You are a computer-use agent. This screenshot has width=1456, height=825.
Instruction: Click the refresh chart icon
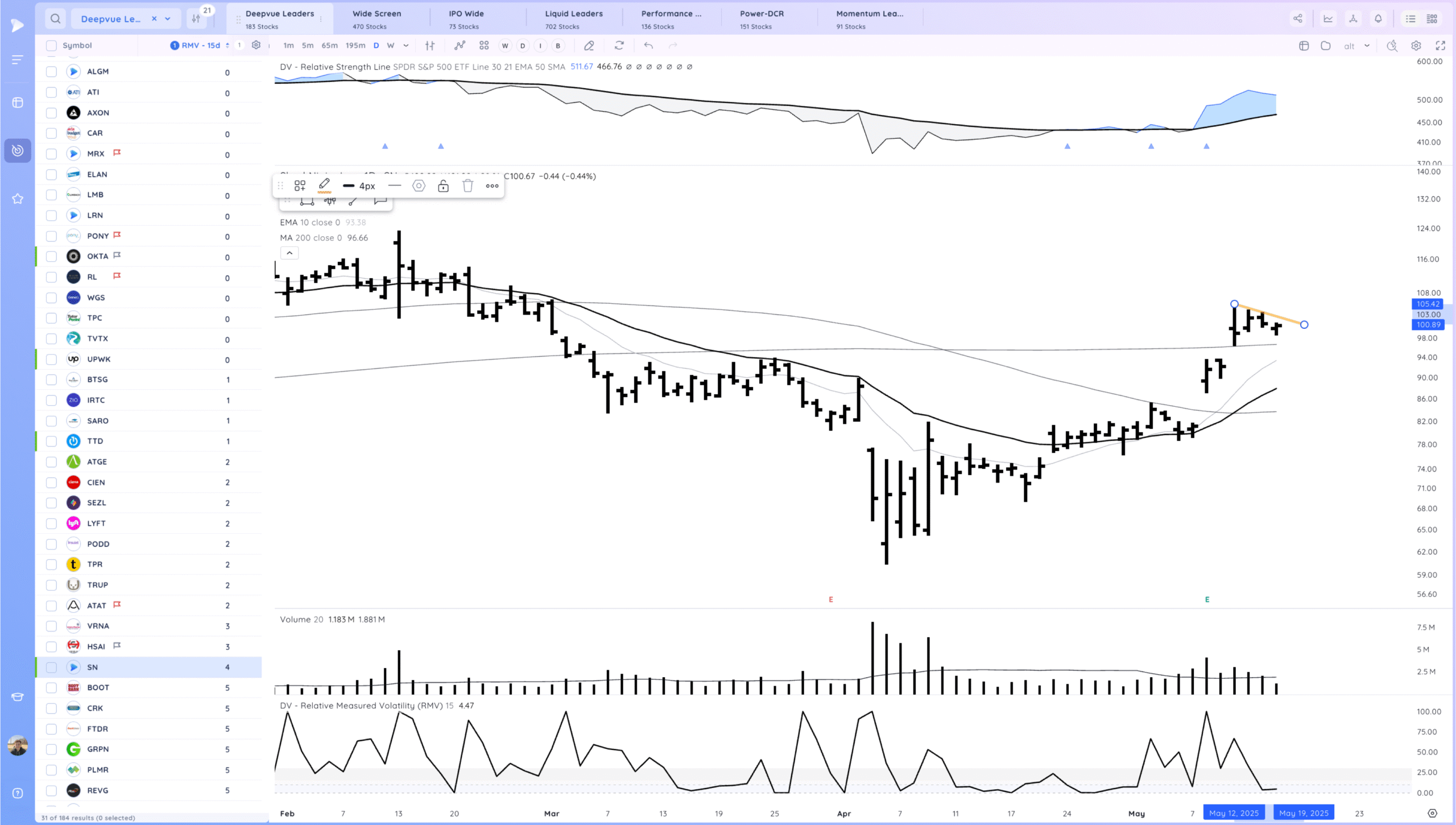click(x=619, y=46)
